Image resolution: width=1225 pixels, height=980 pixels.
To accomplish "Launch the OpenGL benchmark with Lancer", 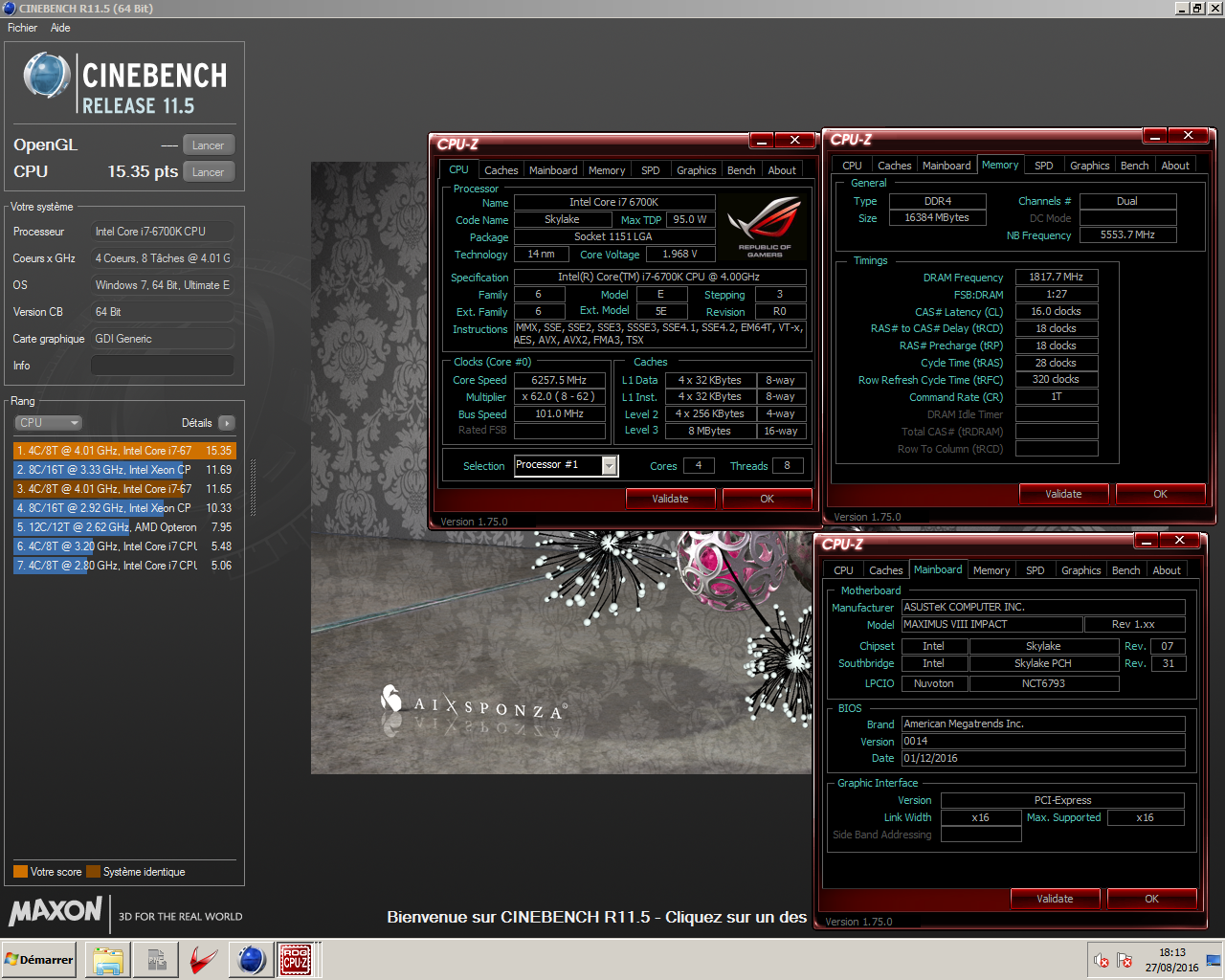I will 208,145.
